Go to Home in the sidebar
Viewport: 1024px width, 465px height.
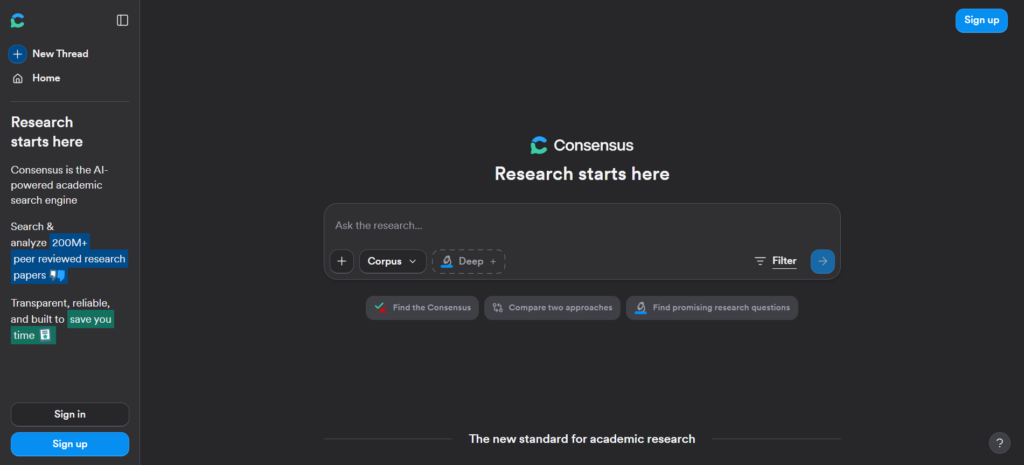pos(46,78)
